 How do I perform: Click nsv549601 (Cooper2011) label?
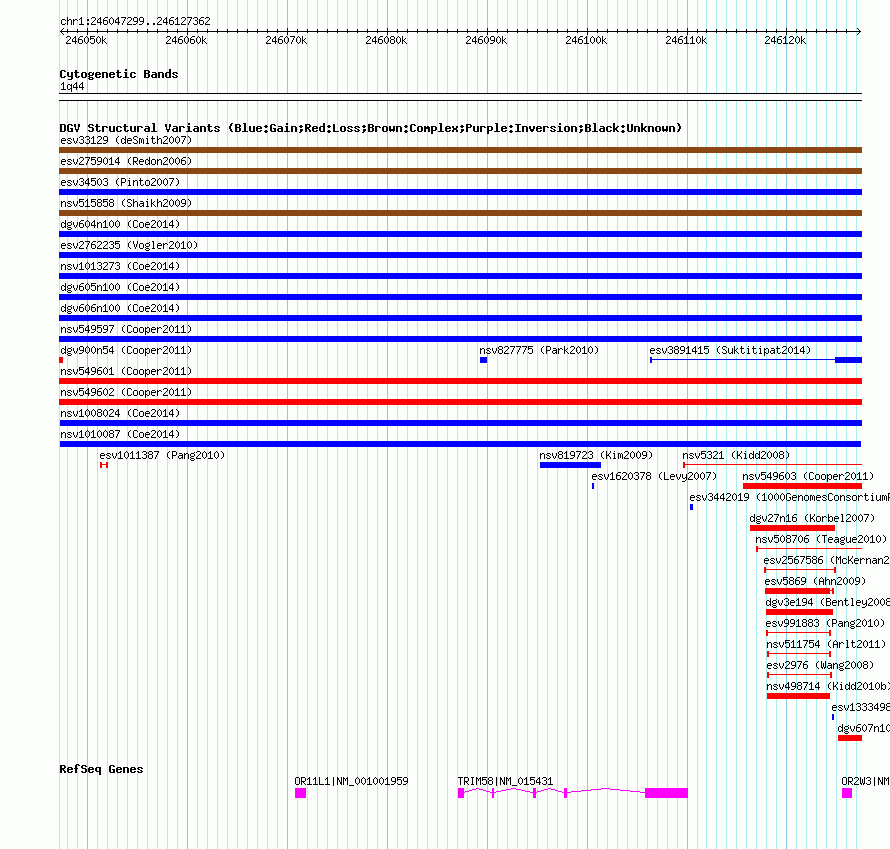pos(126,371)
